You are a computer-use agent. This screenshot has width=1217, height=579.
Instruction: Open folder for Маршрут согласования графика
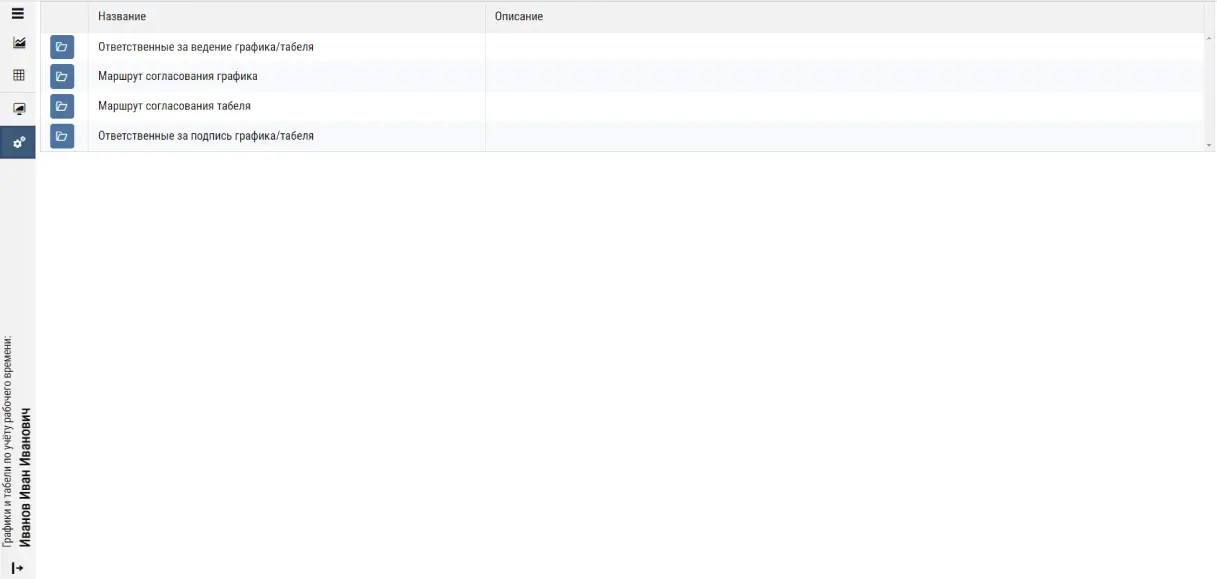tap(62, 76)
